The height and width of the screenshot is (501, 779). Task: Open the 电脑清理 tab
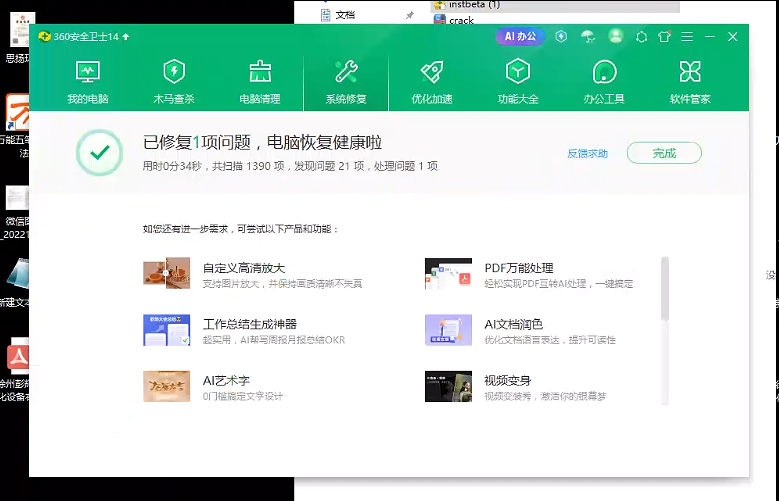[260, 82]
